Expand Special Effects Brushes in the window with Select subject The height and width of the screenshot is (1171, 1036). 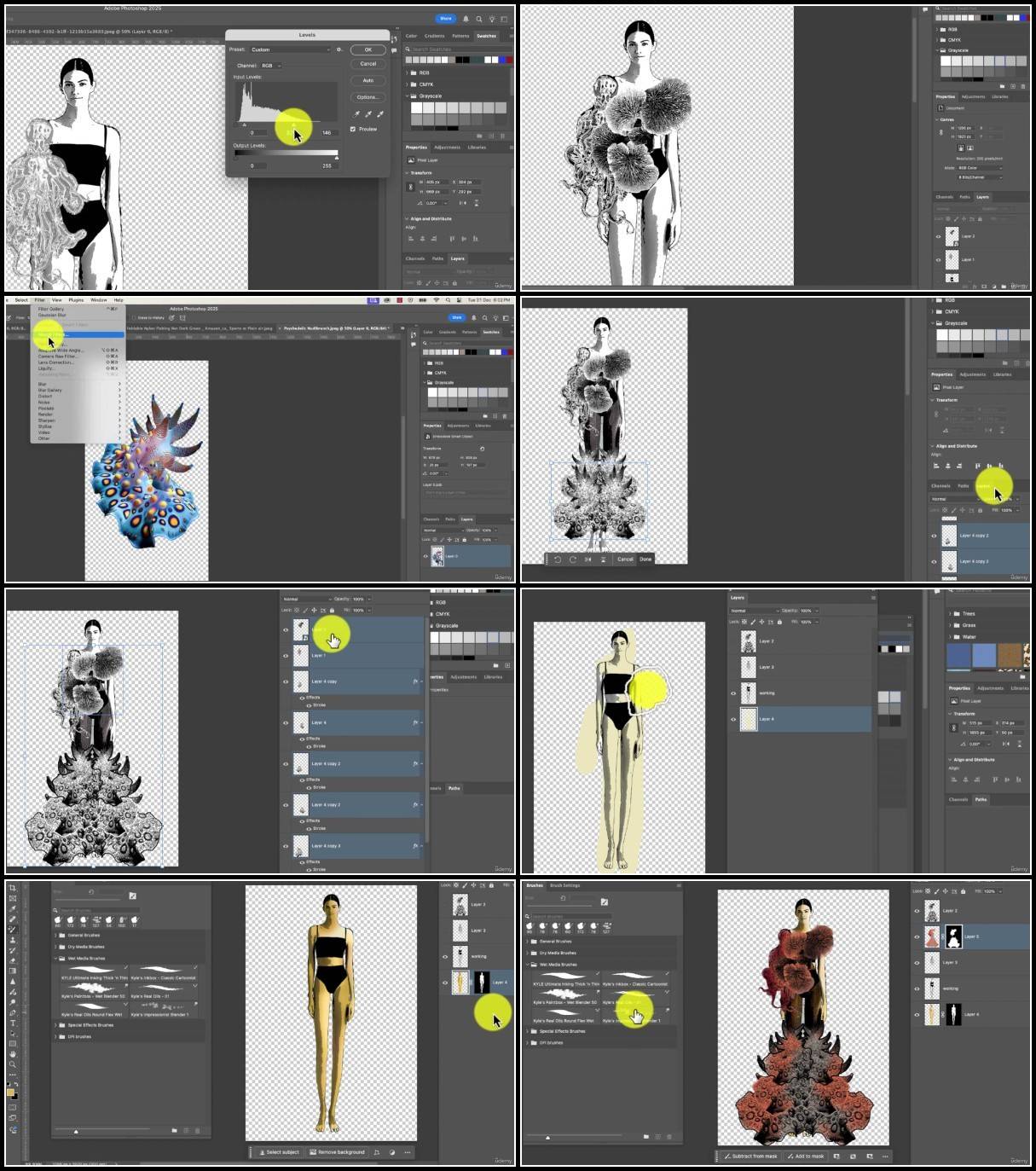(x=56, y=1025)
